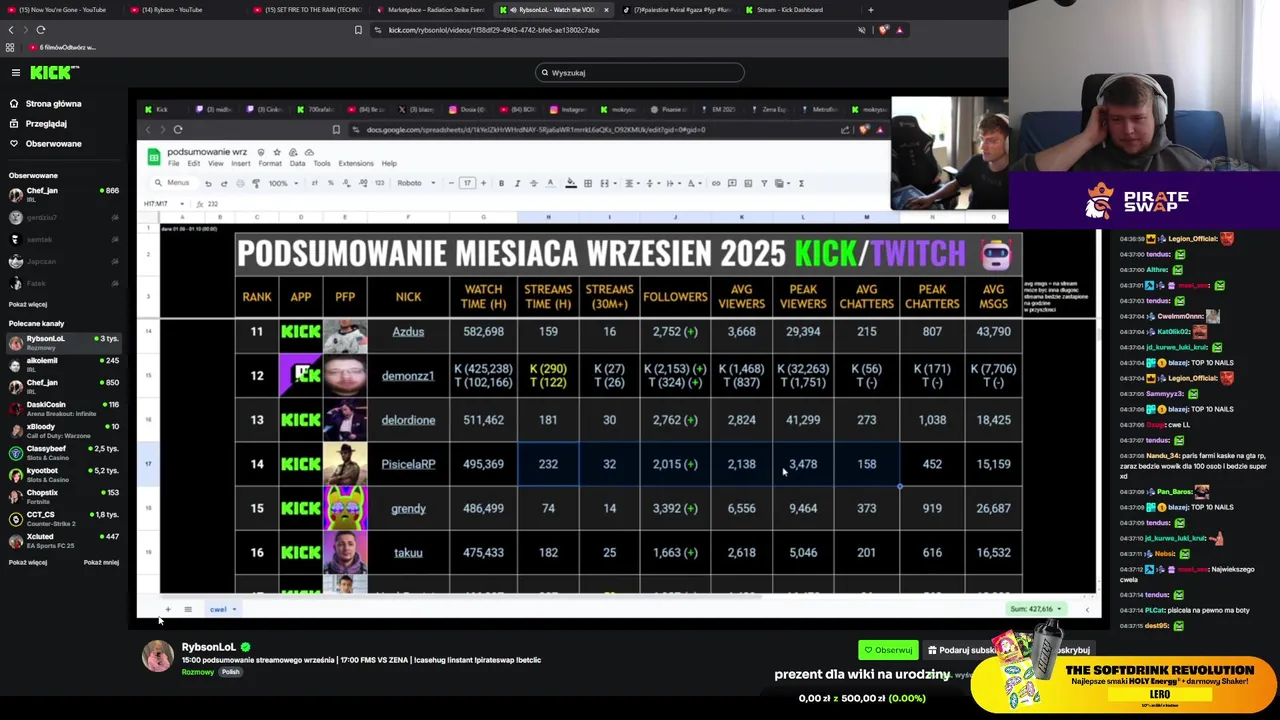Open the Format menu in Sheets
This screenshot has height=720, width=1280.
(x=270, y=163)
